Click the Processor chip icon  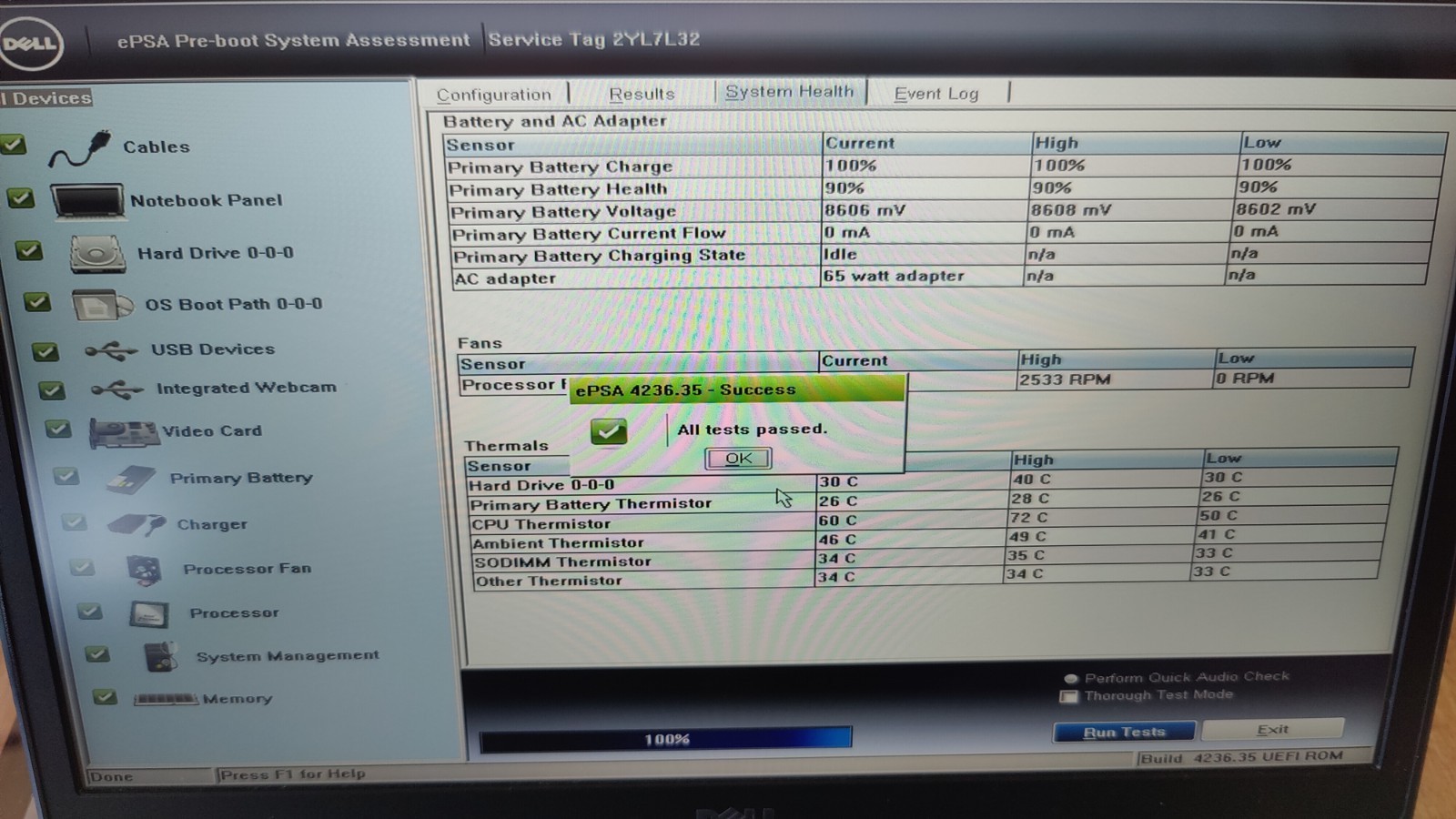pos(148,614)
